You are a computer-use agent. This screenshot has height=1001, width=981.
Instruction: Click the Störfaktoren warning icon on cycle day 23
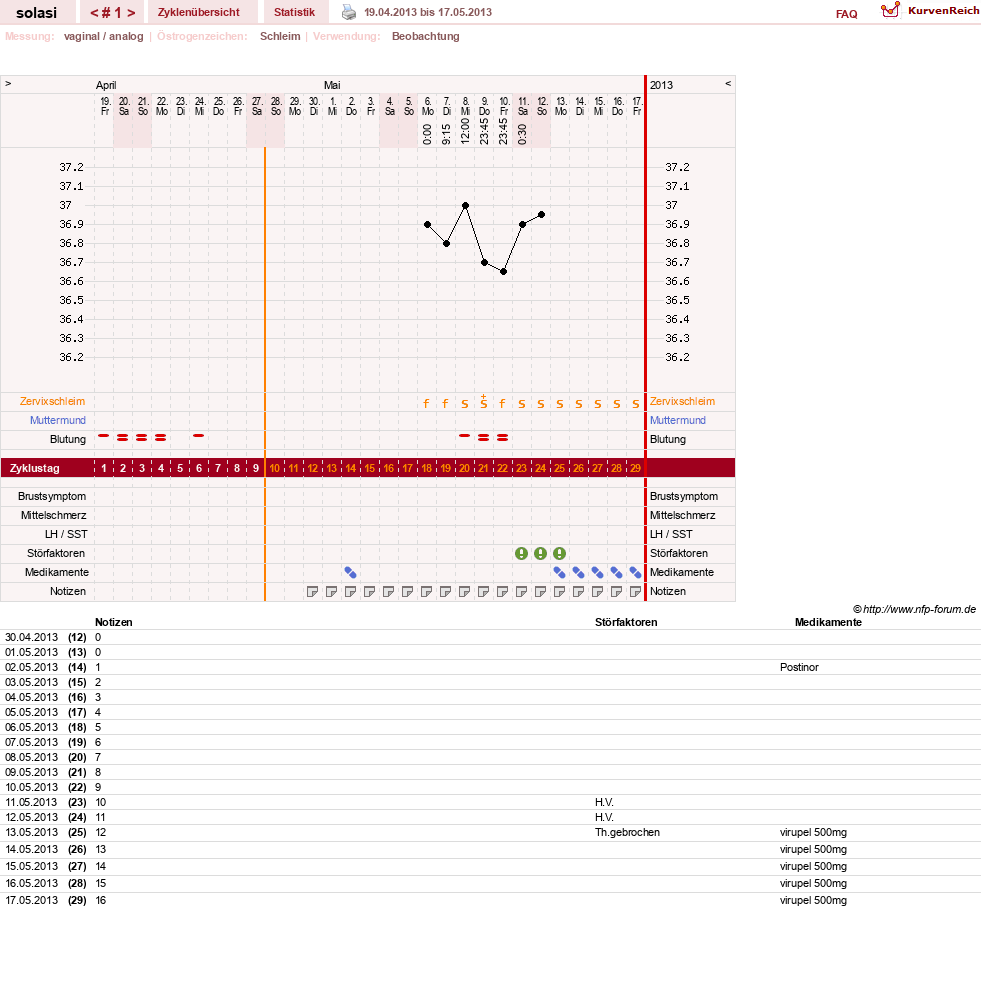[x=521, y=553]
